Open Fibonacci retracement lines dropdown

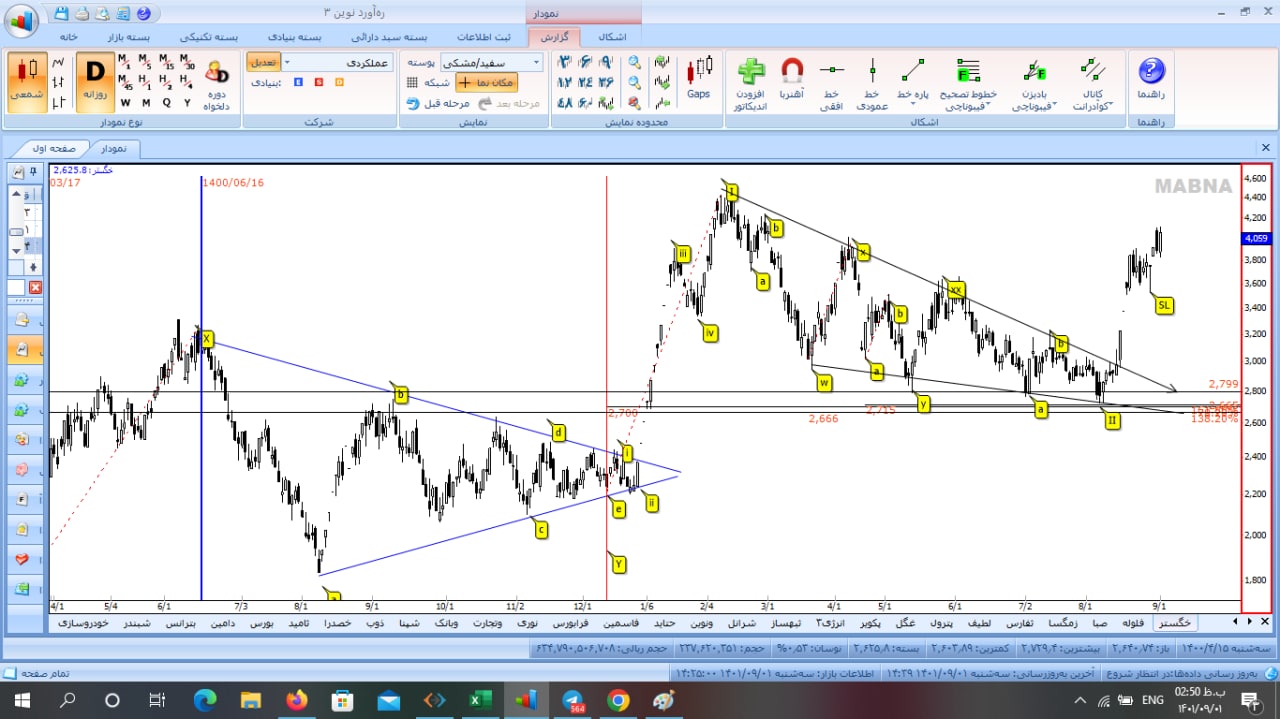pos(968,85)
